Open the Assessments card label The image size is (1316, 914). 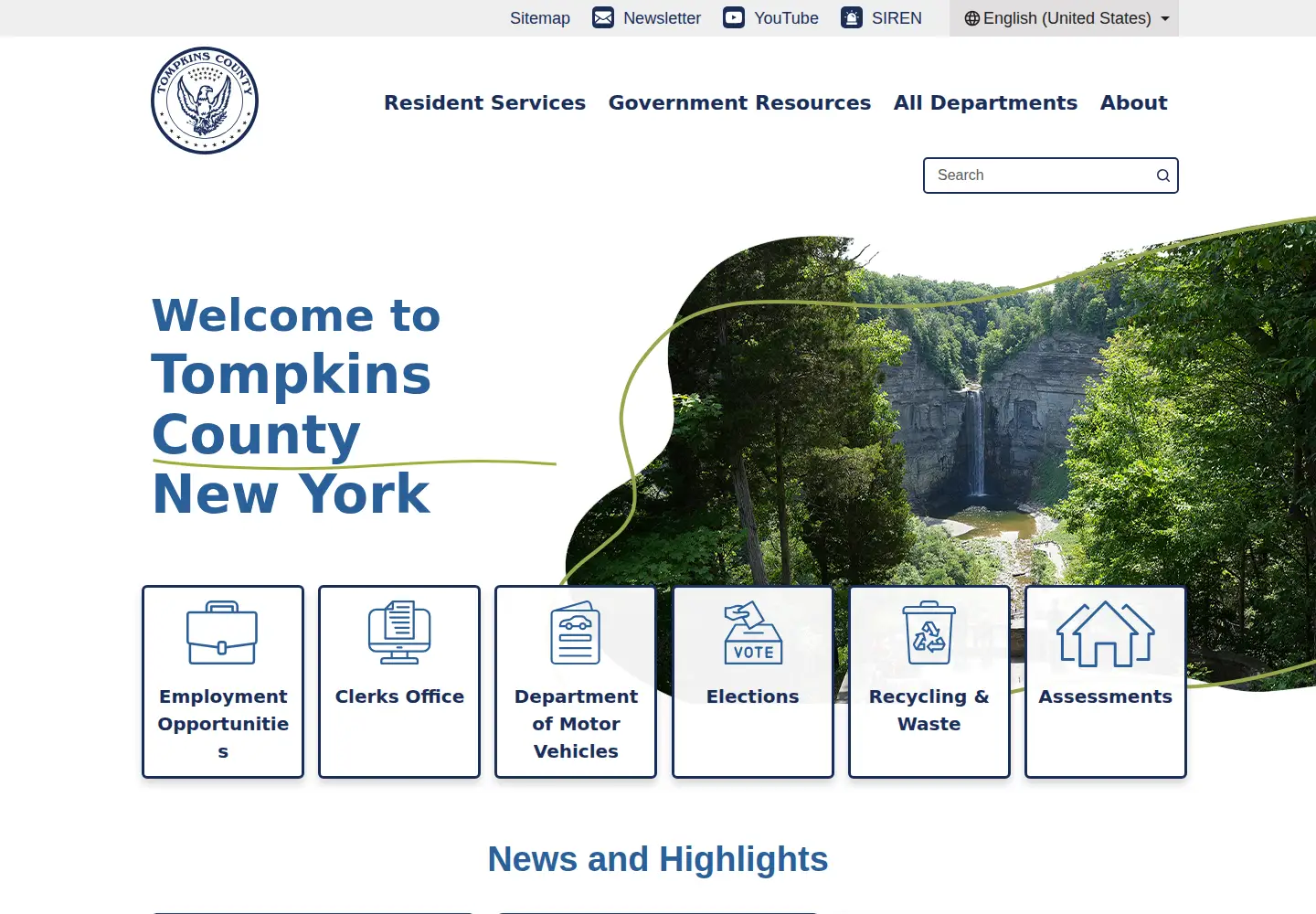(1106, 696)
